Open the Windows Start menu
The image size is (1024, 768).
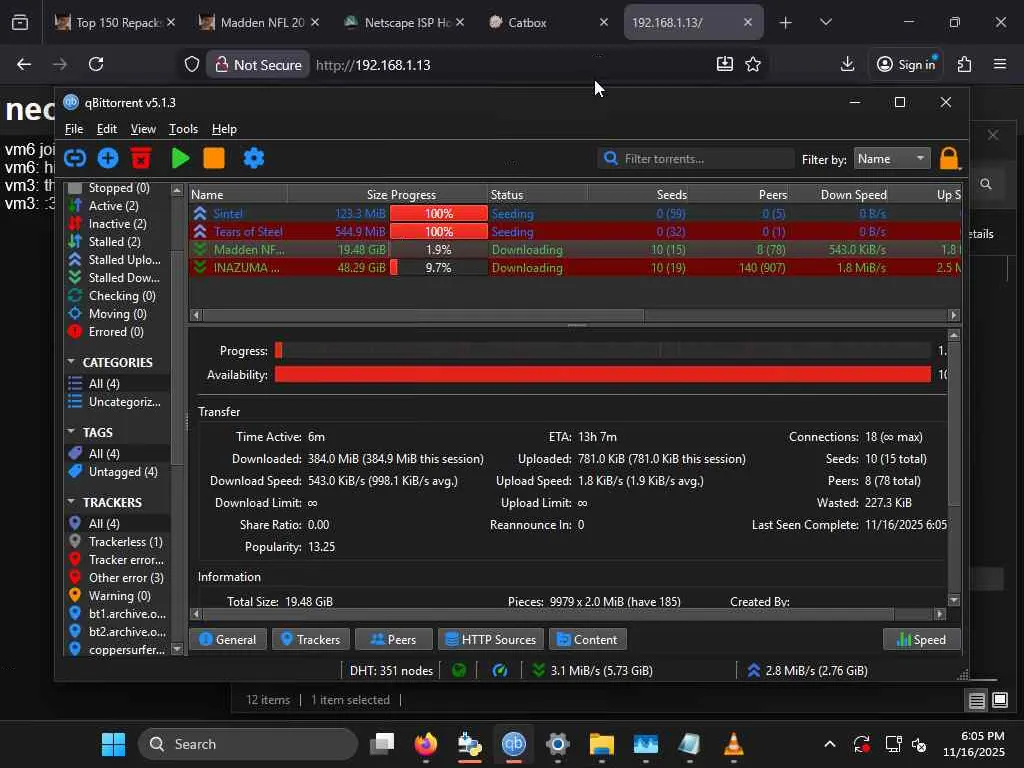pos(114,744)
